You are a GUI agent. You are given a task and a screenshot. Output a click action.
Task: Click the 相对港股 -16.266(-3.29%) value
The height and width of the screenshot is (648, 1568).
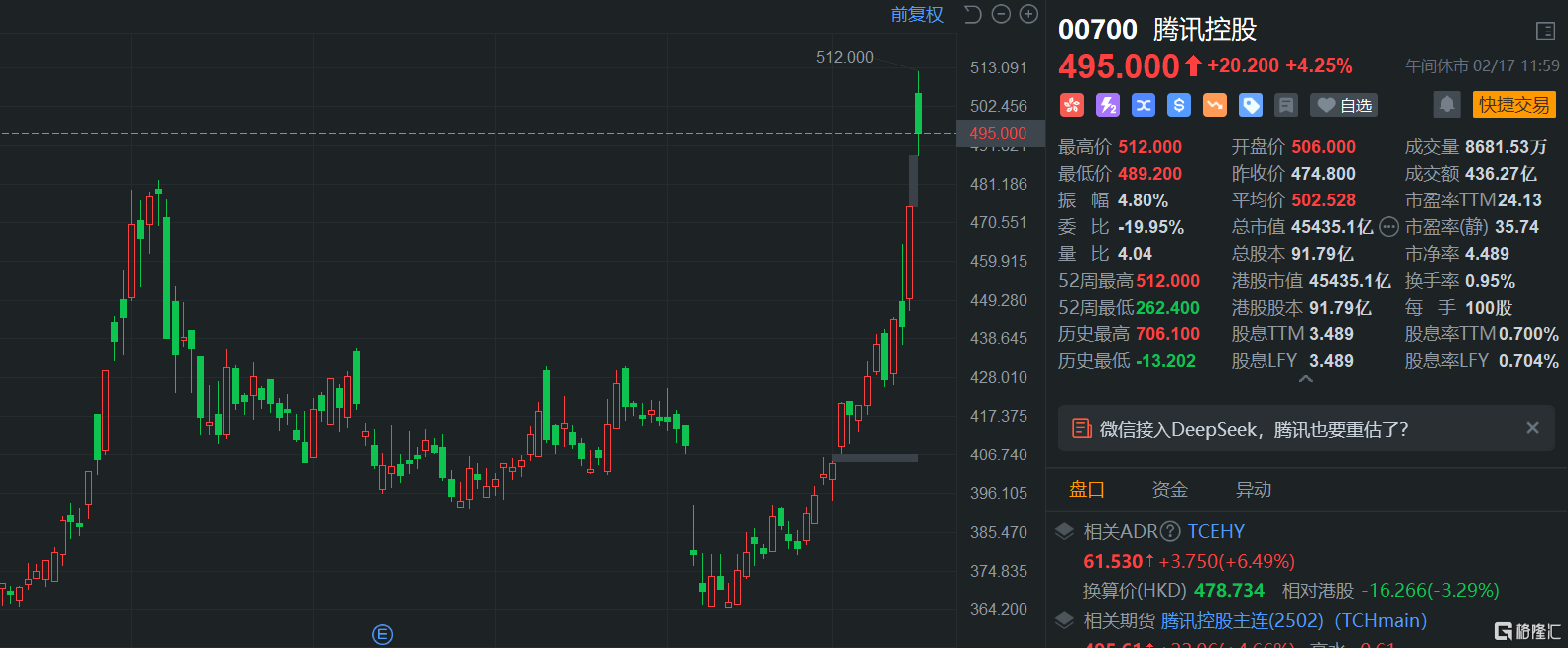click(1429, 590)
